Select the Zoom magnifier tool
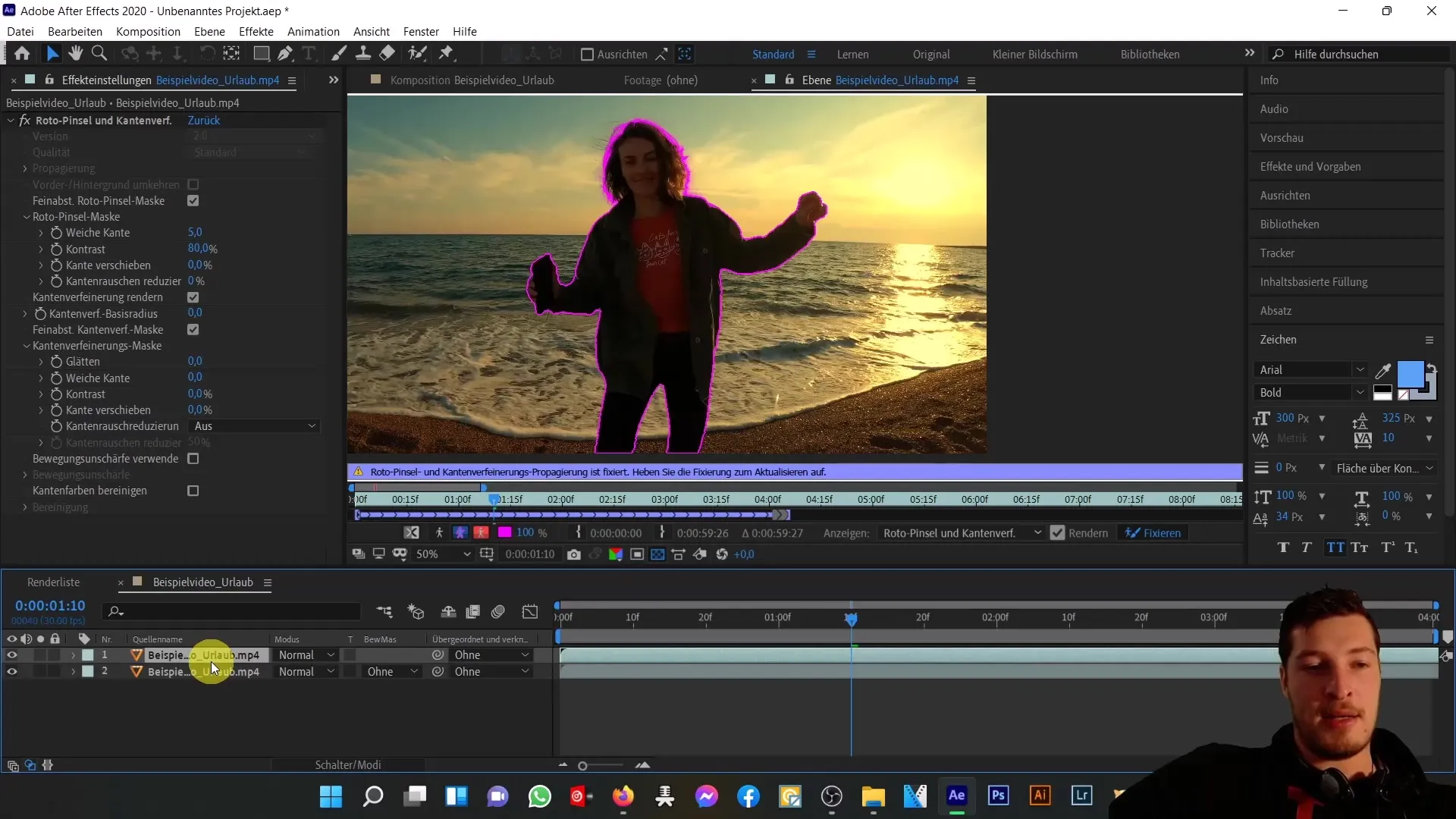The height and width of the screenshot is (819, 1456). click(x=99, y=54)
